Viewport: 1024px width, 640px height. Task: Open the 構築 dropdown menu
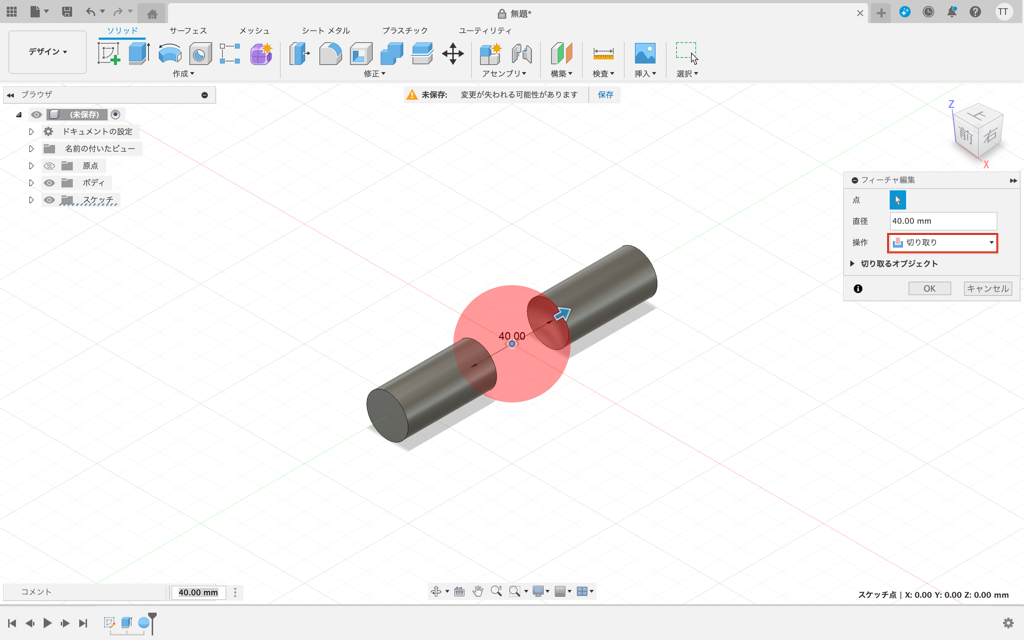coord(561,74)
